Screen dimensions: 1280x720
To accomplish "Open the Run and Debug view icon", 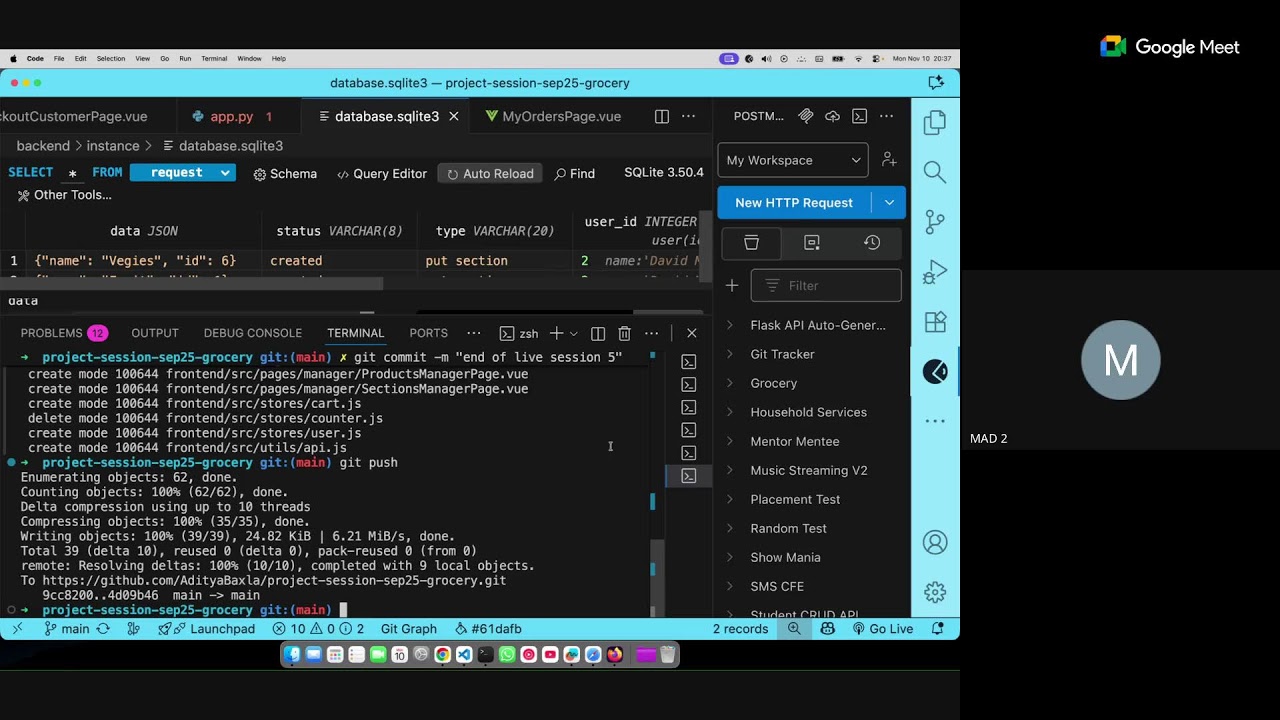I will click(x=935, y=272).
